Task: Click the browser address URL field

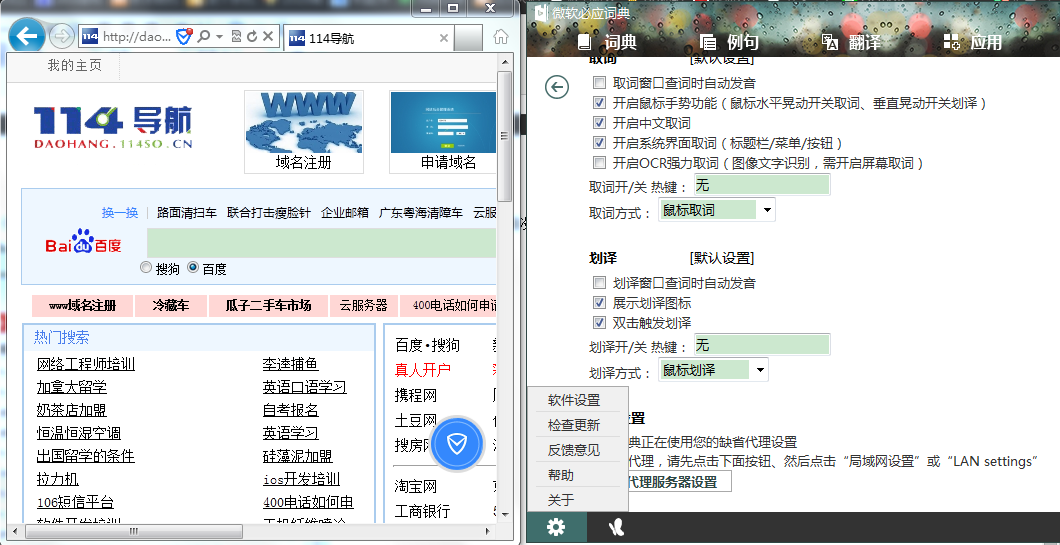Action: point(137,37)
